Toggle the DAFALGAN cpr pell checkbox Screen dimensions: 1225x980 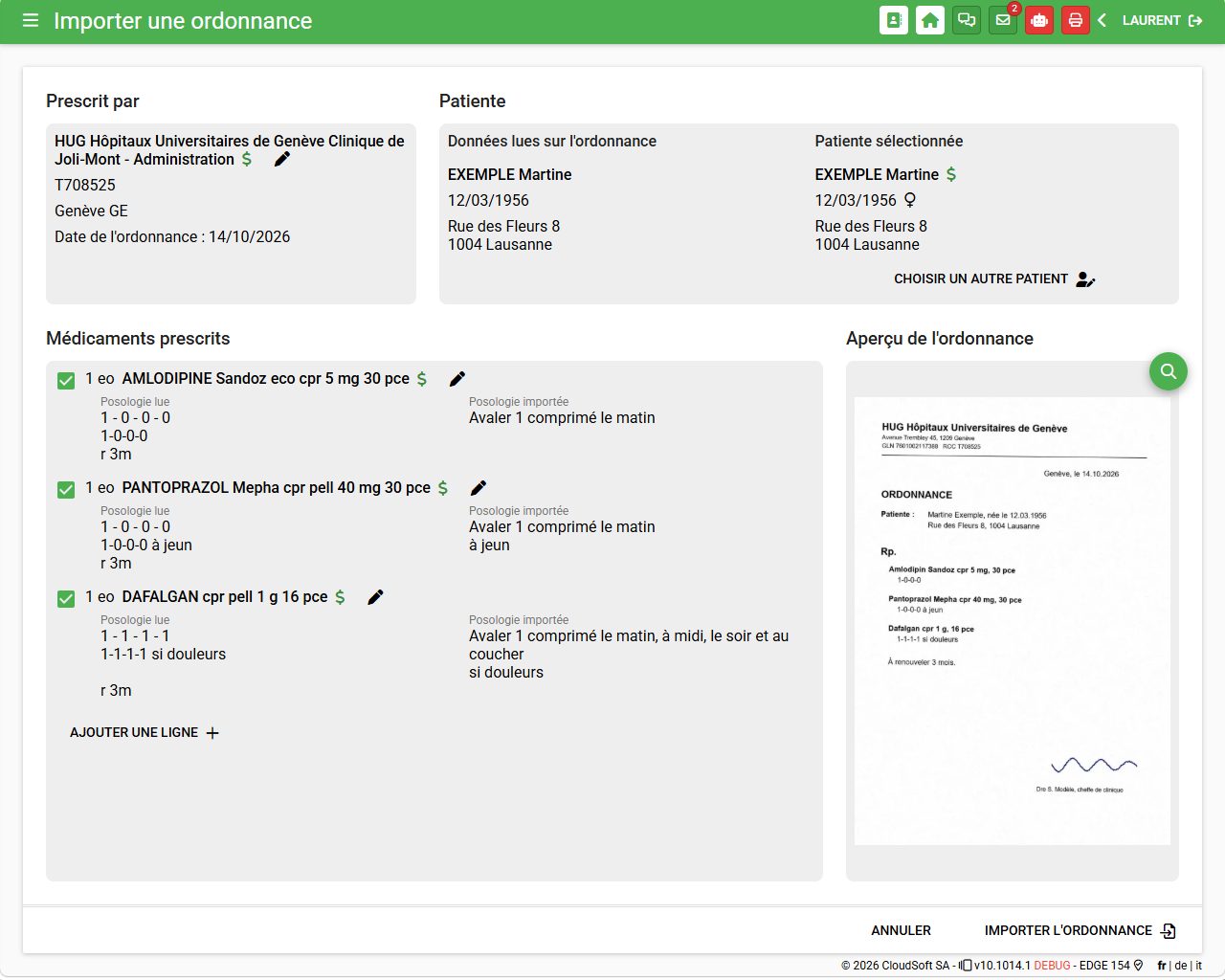(66, 598)
